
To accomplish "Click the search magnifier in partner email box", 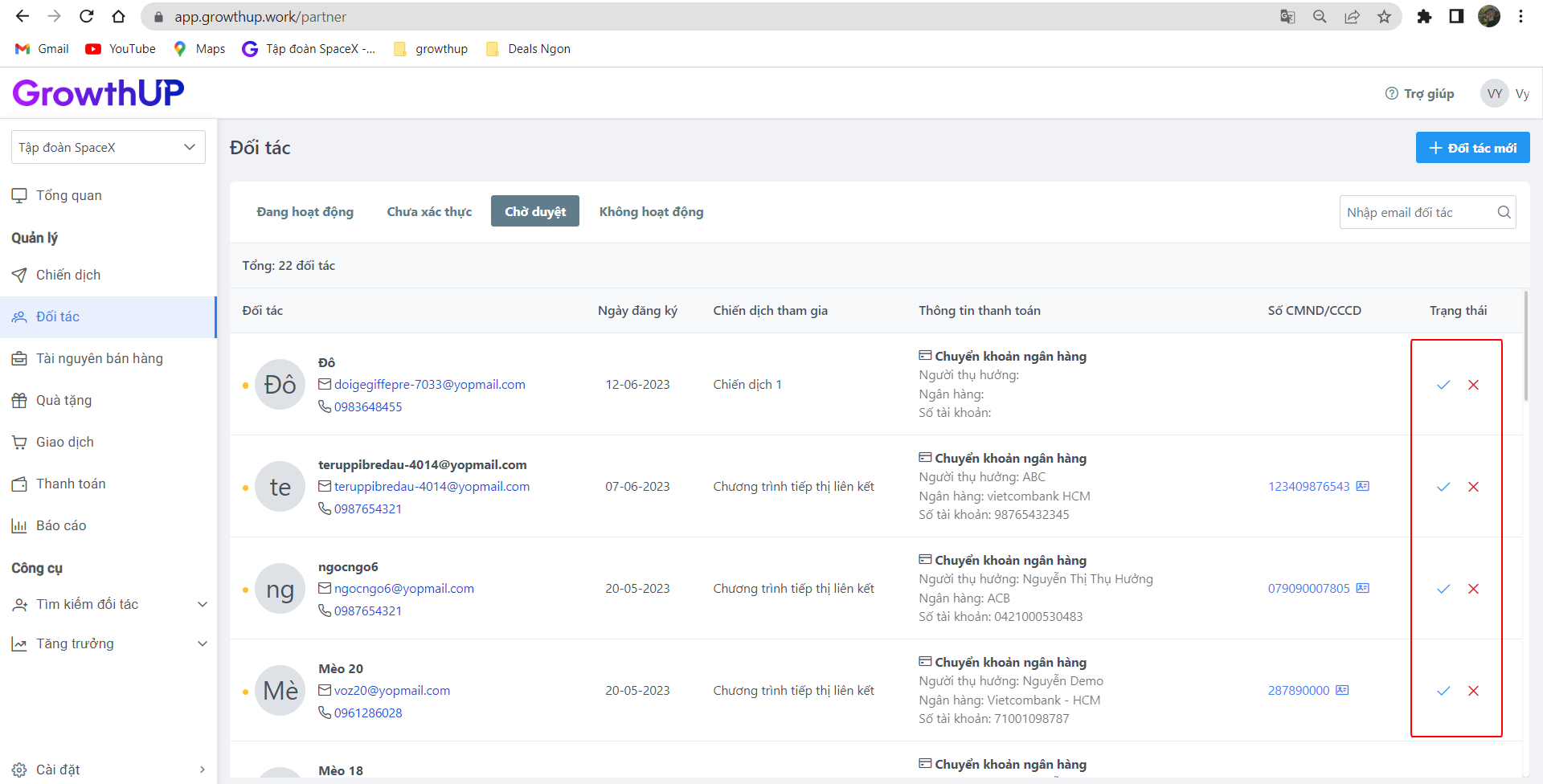I will click(1504, 212).
